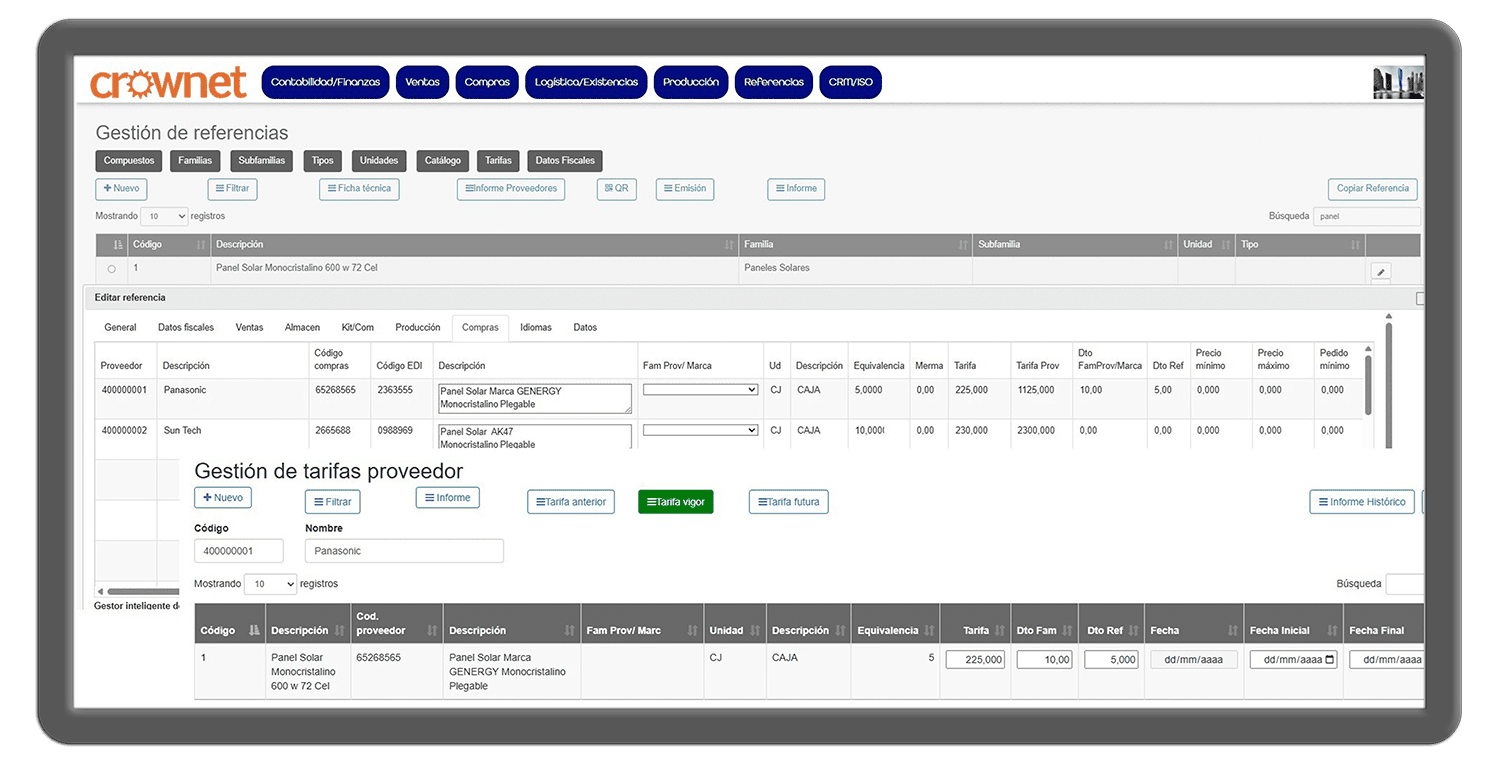Viewport: 1500px width, 763px height.
Task: Open Fam Prov/Marca dropdown for Sun Tech
Action: (x=700, y=430)
